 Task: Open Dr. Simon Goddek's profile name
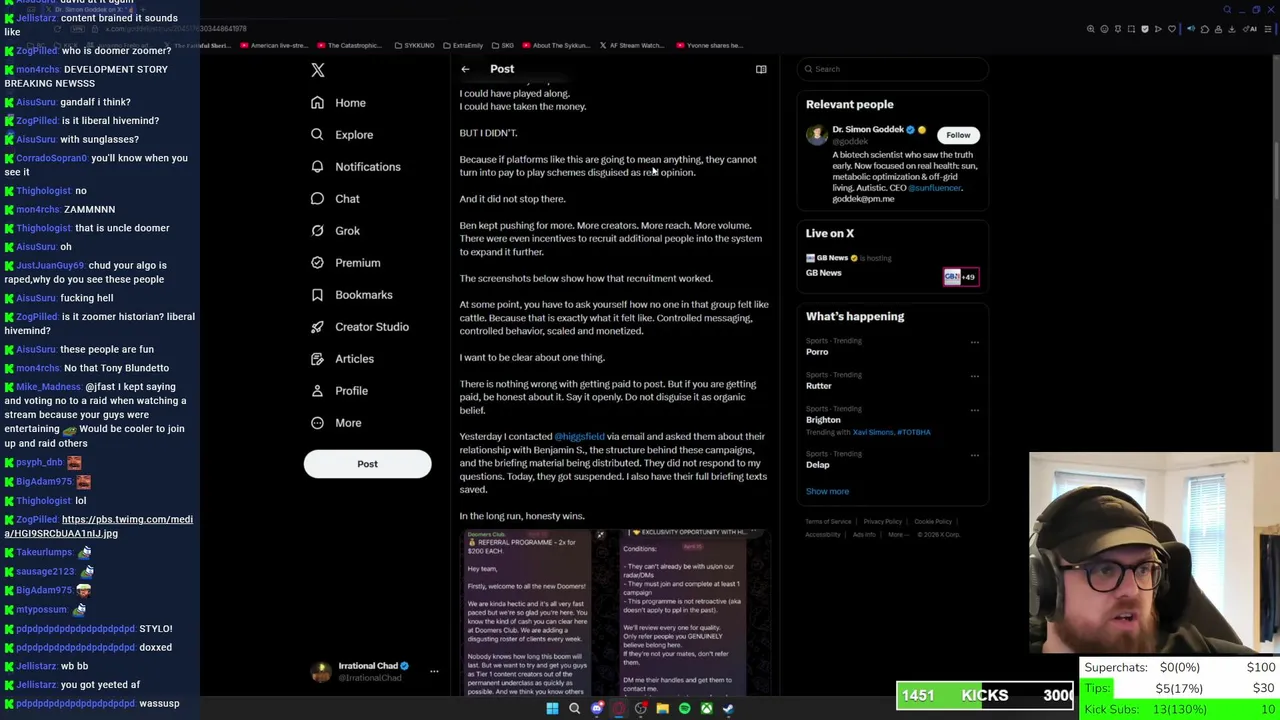pos(867,129)
